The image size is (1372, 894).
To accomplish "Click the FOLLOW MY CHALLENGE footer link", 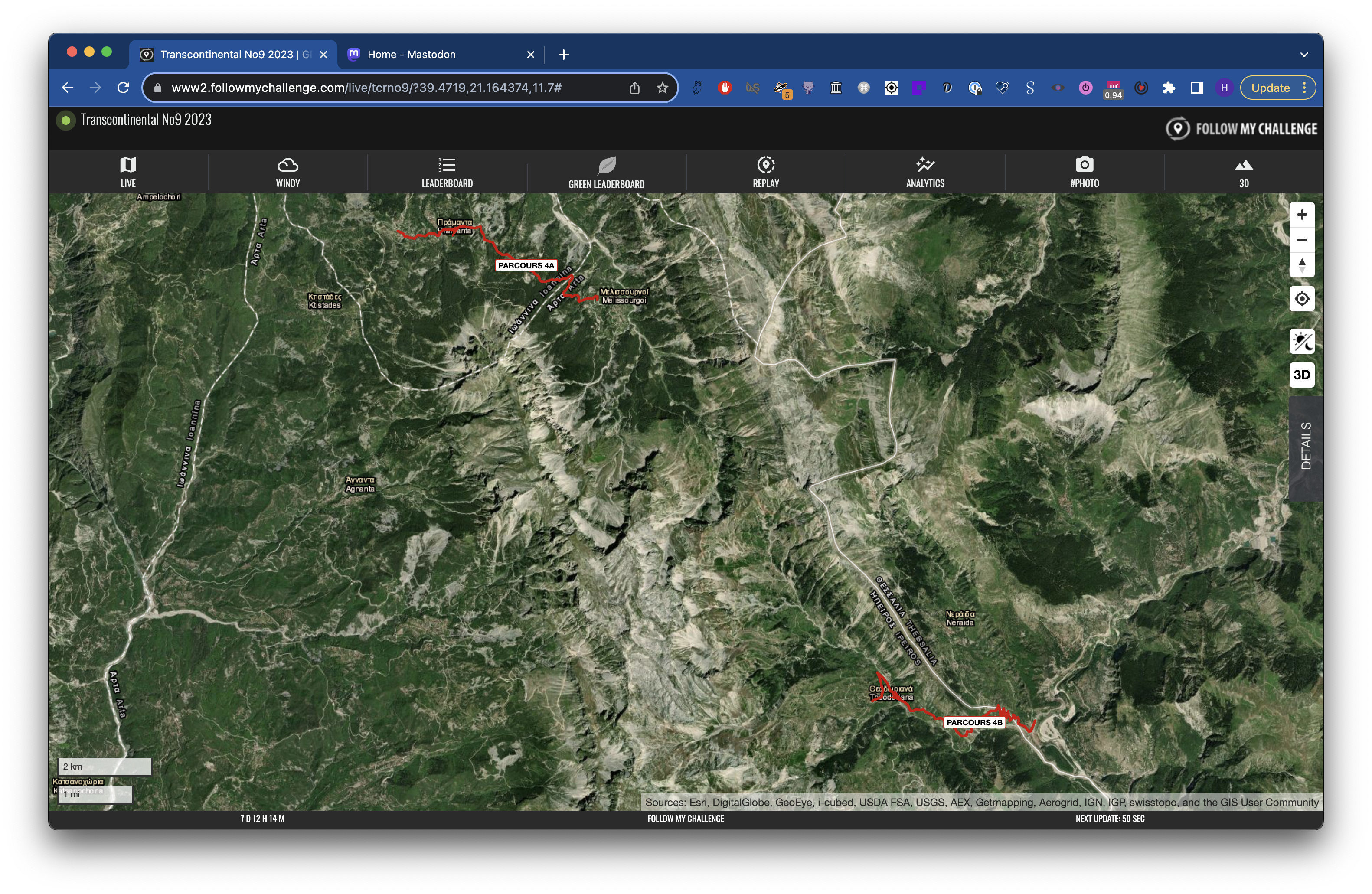I will point(686,819).
